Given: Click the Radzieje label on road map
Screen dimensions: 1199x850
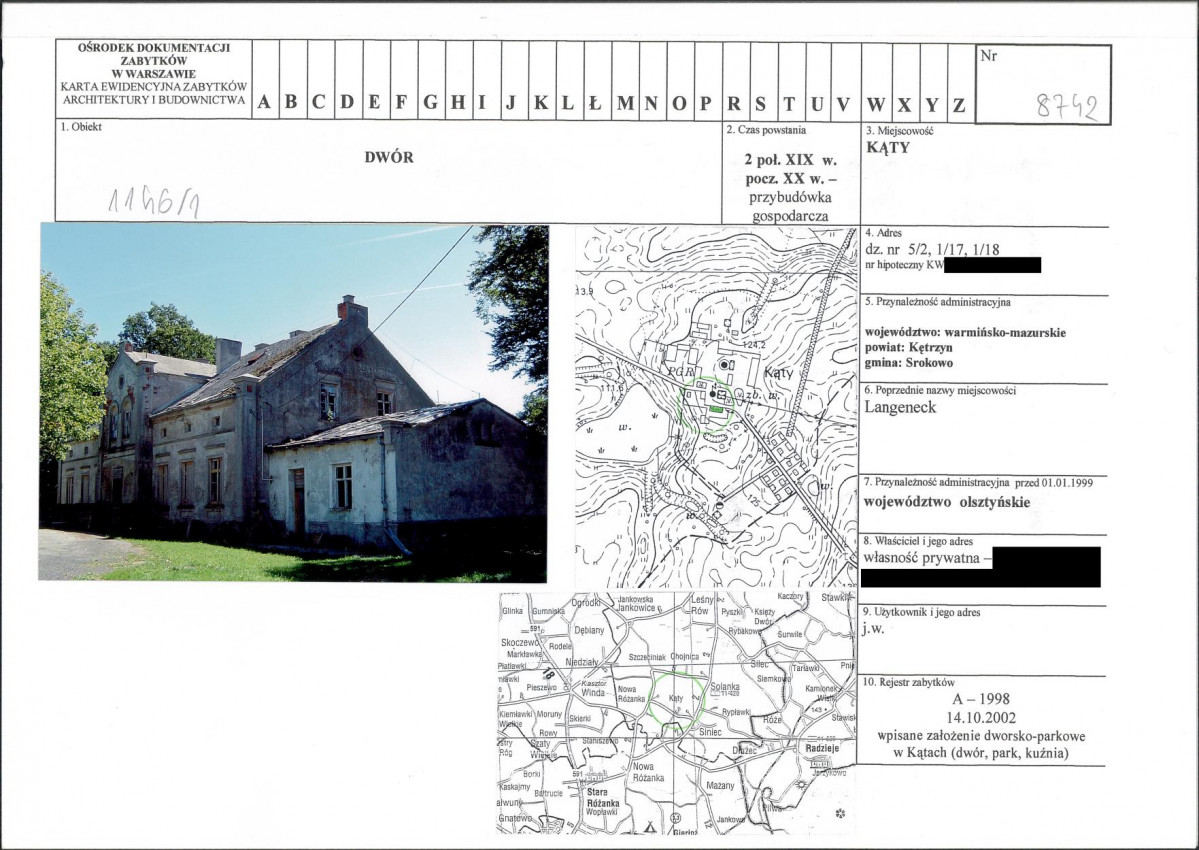Looking at the screenshot, I should click(x=821, y=748).
